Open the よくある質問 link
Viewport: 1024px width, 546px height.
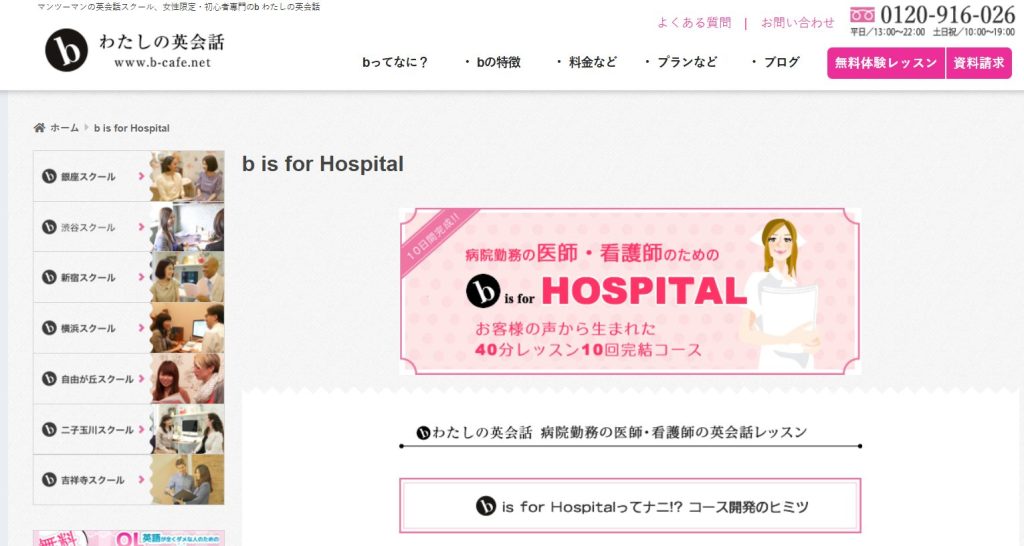pos(694,23)
